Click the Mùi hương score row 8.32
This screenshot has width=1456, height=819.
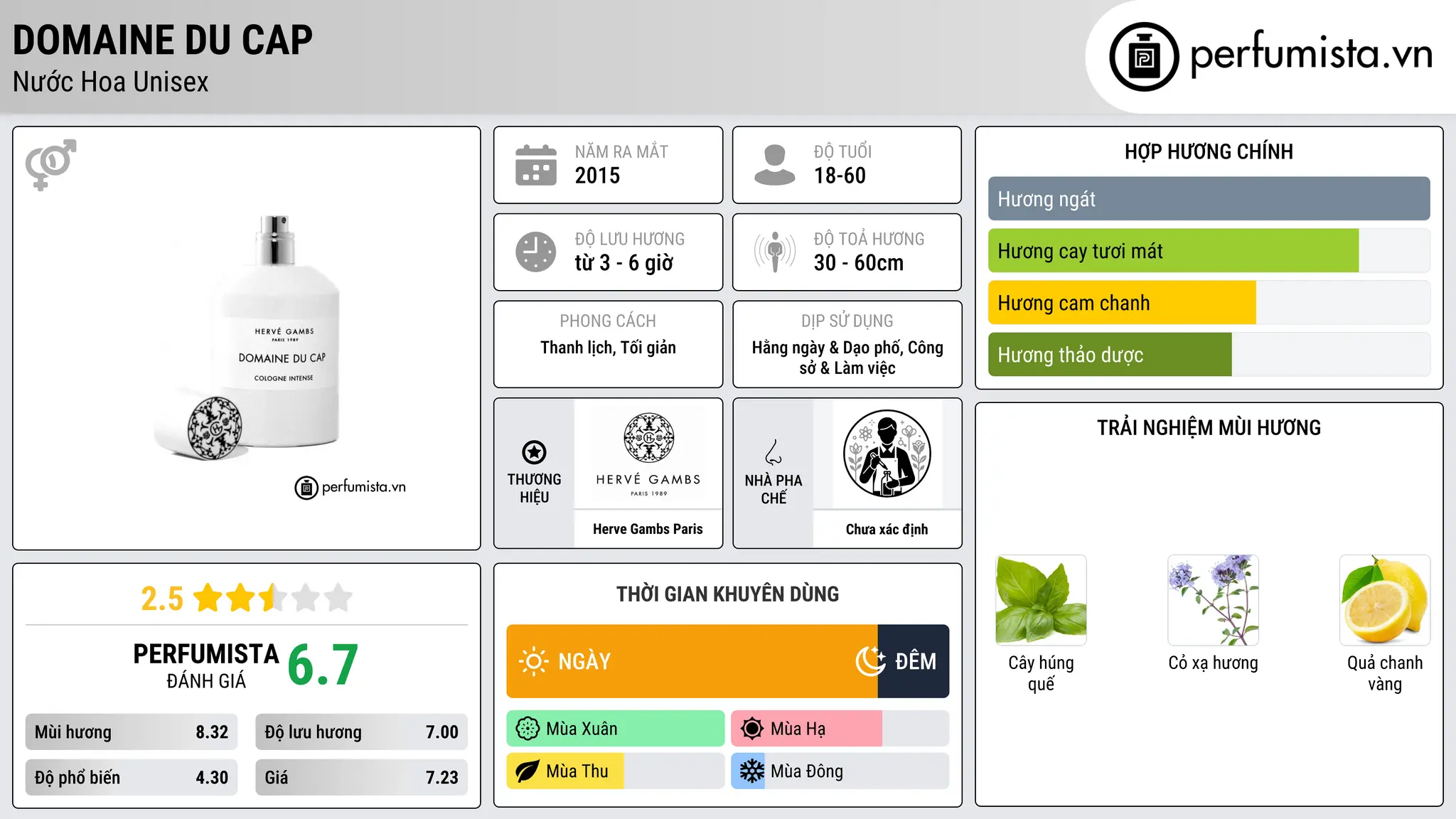click(132, 732)
